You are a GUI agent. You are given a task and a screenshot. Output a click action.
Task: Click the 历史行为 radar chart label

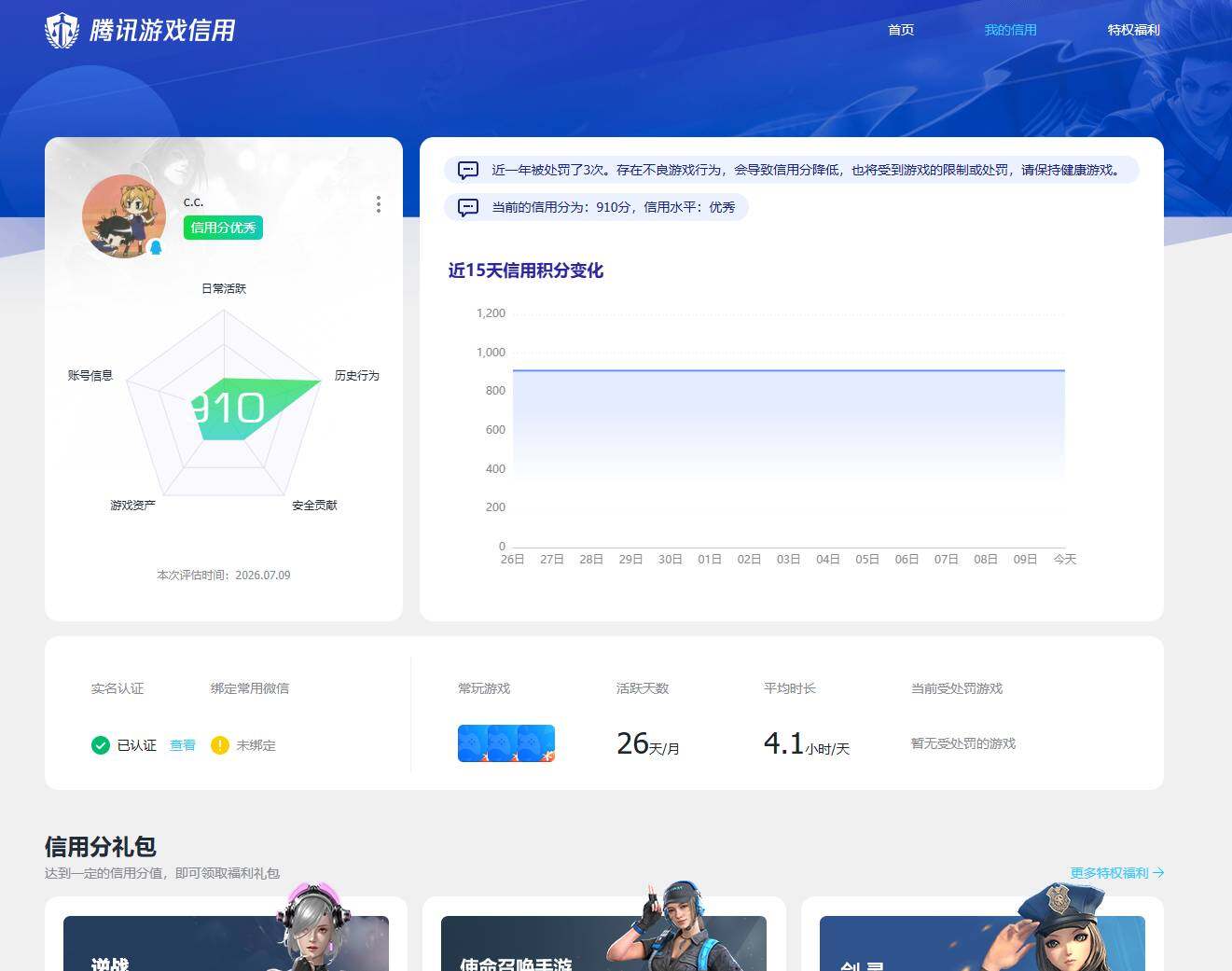pyautogui.click(x=357, y=375)
